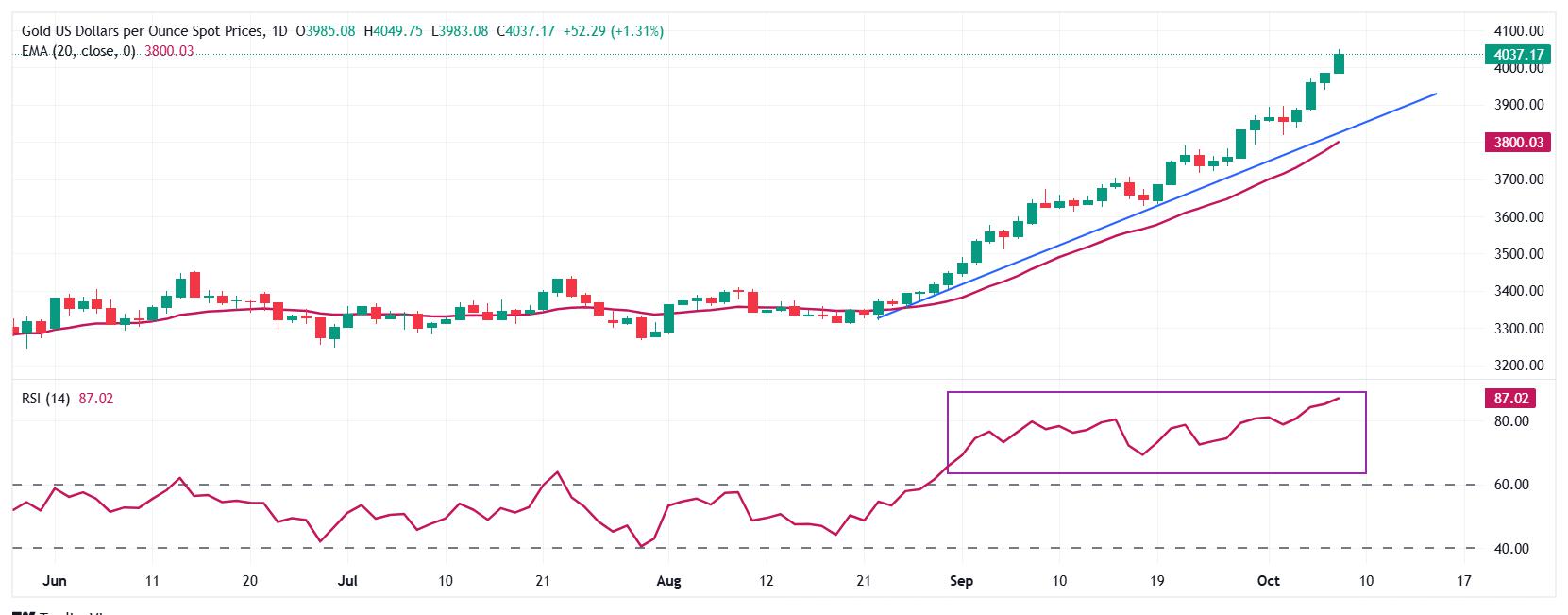
Task: Select the latest green candlestick at top
Action: coord(1339,63)
